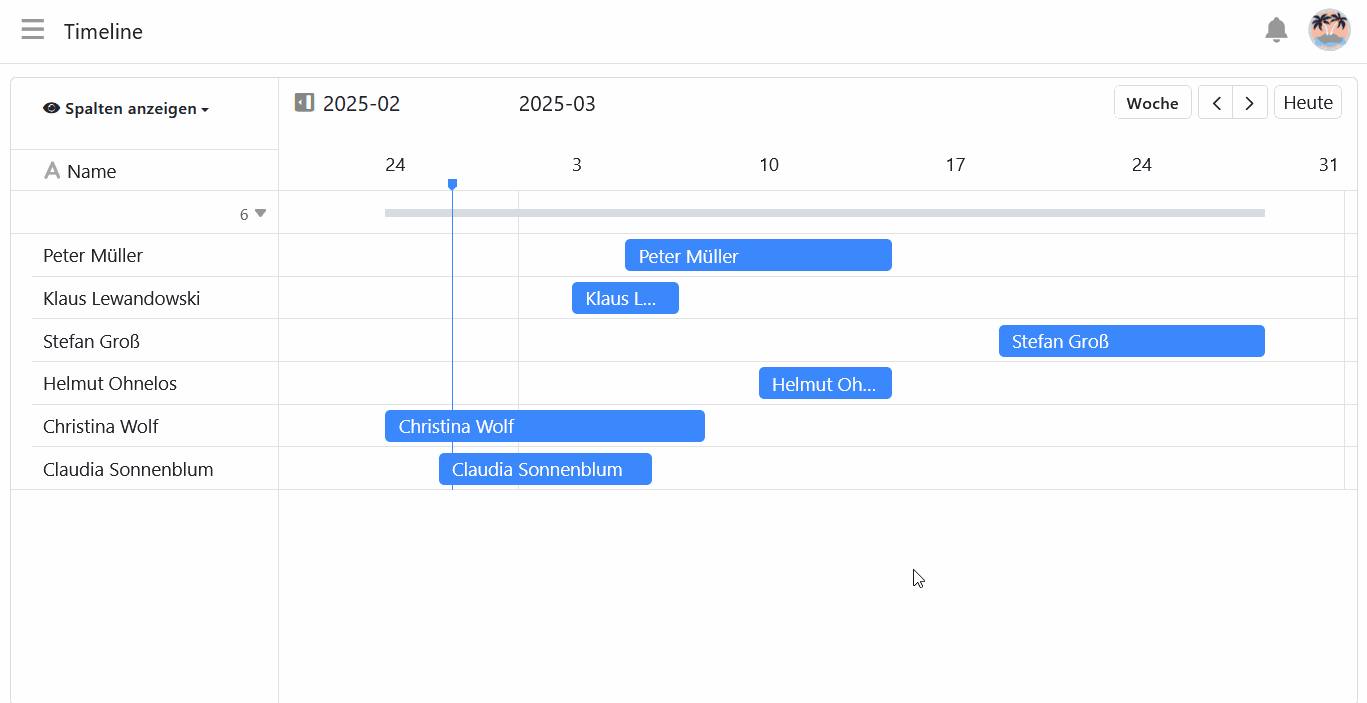
Task: Go to the previous time period
Action: pyautogui.click(x=1216, y=103)
